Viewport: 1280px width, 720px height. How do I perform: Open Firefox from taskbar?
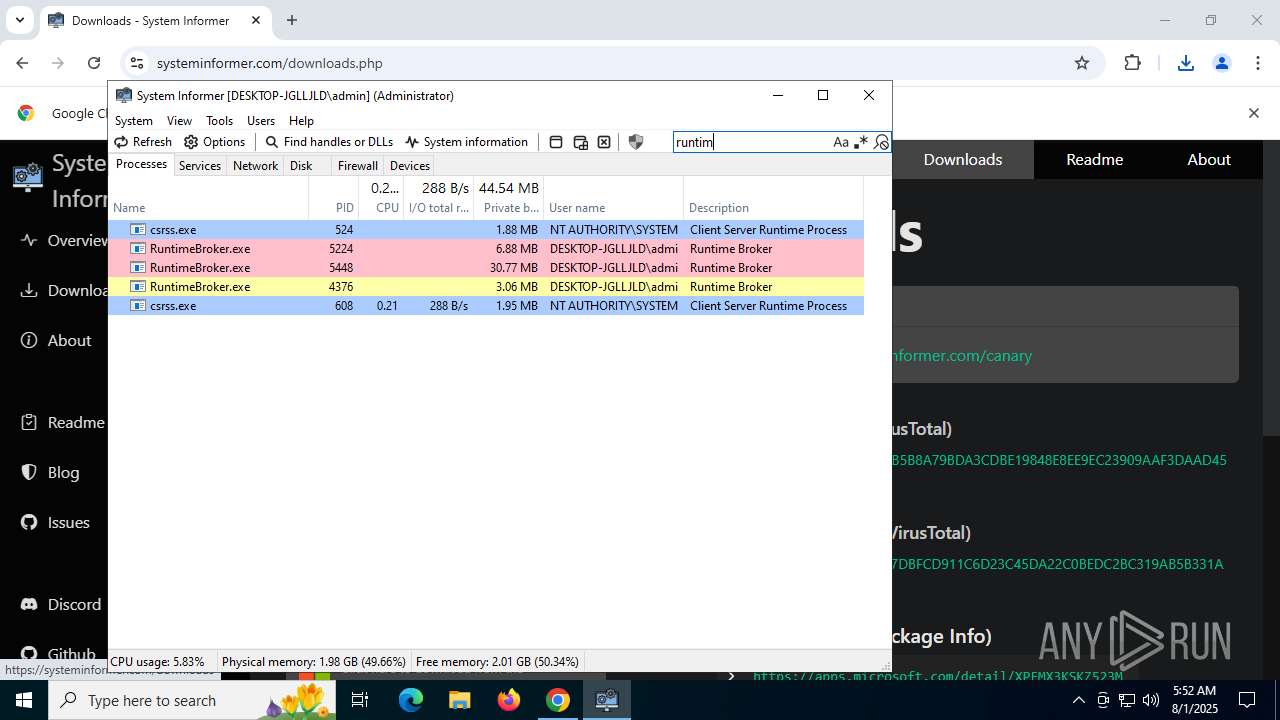tap(509, 700)
